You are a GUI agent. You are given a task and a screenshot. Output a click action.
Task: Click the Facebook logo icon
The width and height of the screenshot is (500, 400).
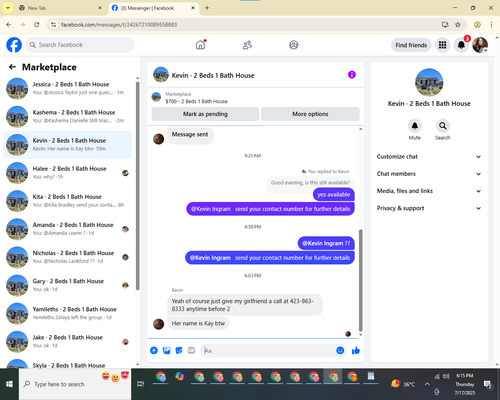[x=14, y=45]
